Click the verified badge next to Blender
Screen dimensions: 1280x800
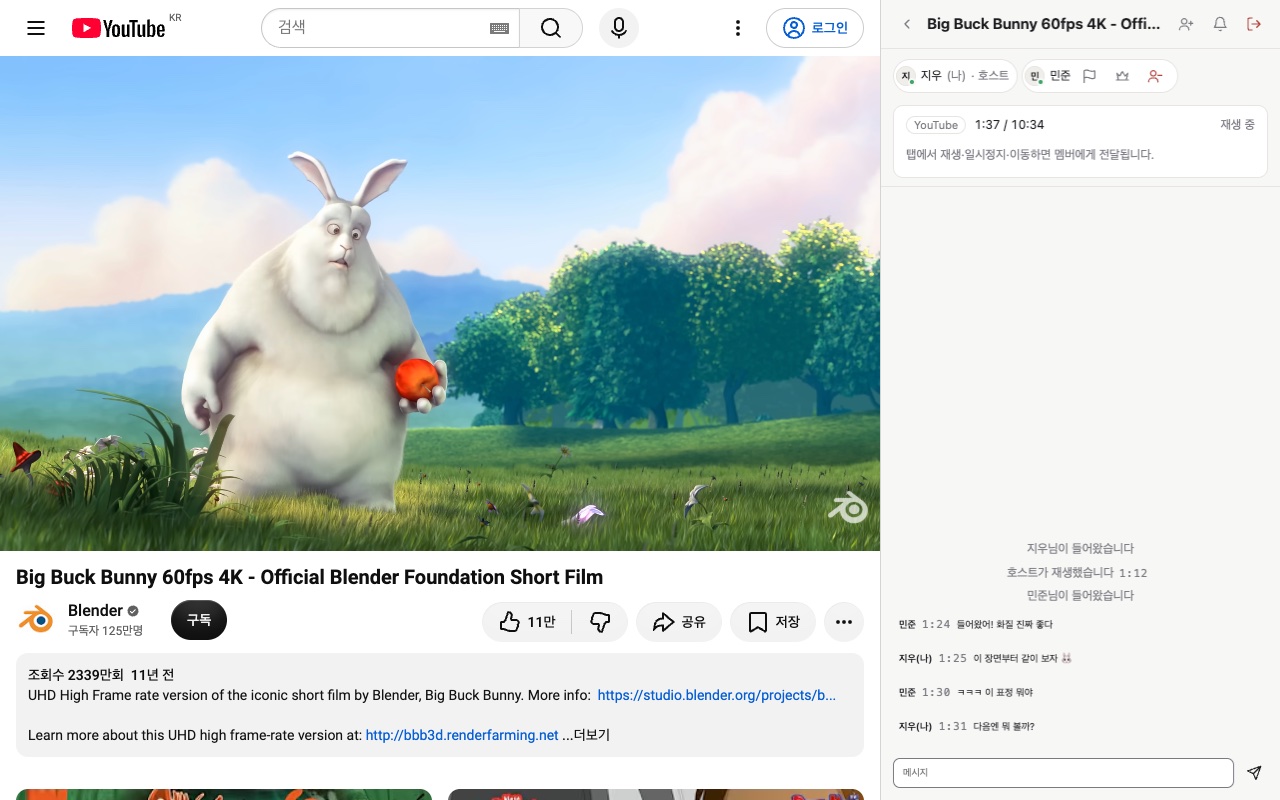133,611
